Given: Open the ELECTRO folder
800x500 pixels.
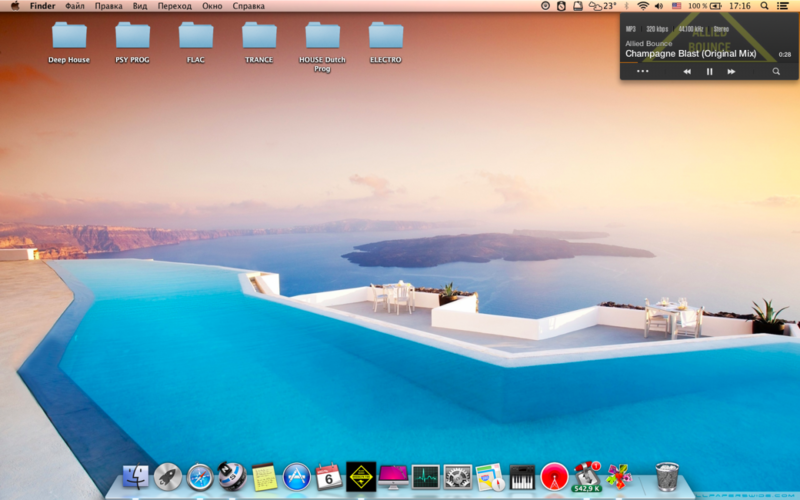Looking at the screenshot, I should (386, 37).
